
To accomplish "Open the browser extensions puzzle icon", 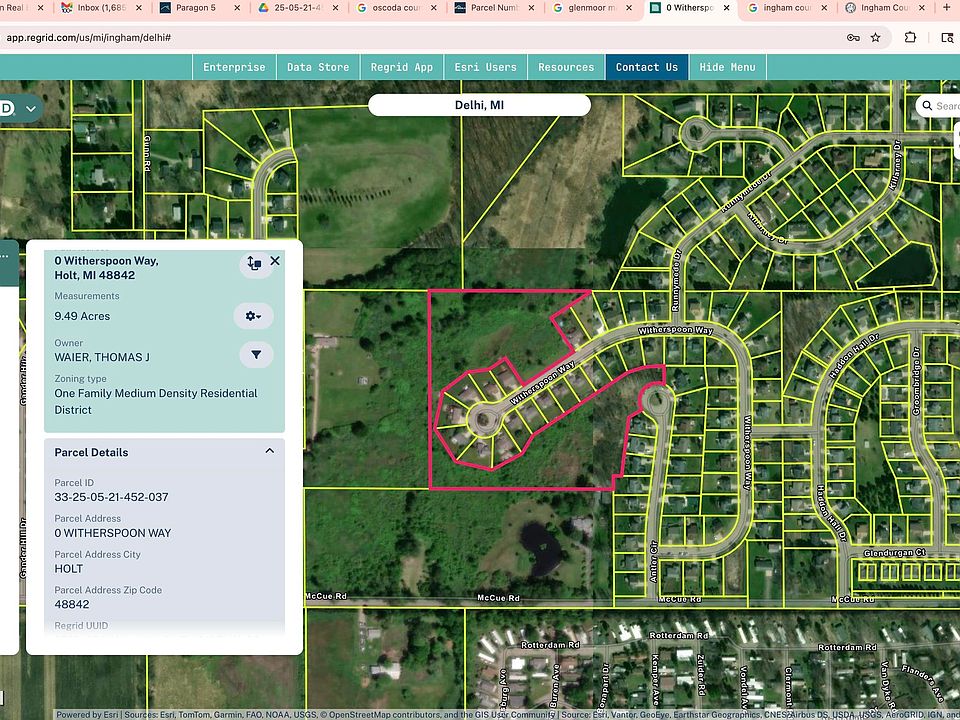I will click(911, 38).
